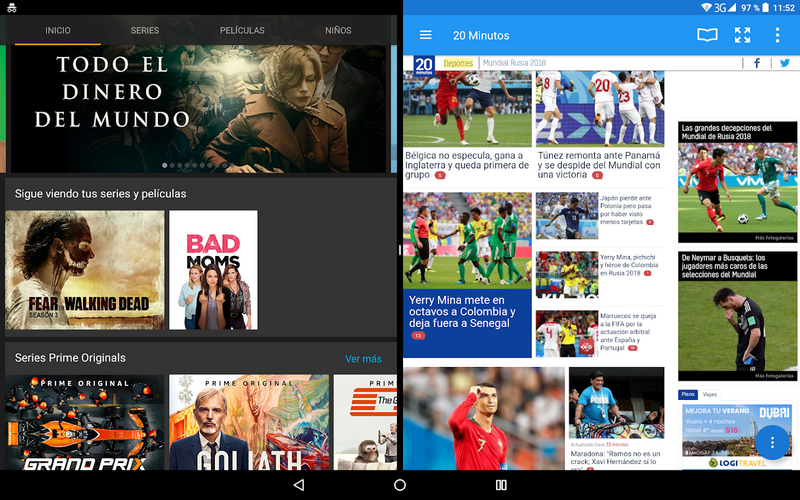Open De Neymar a Busquets gallery

(x=737, y=316)
